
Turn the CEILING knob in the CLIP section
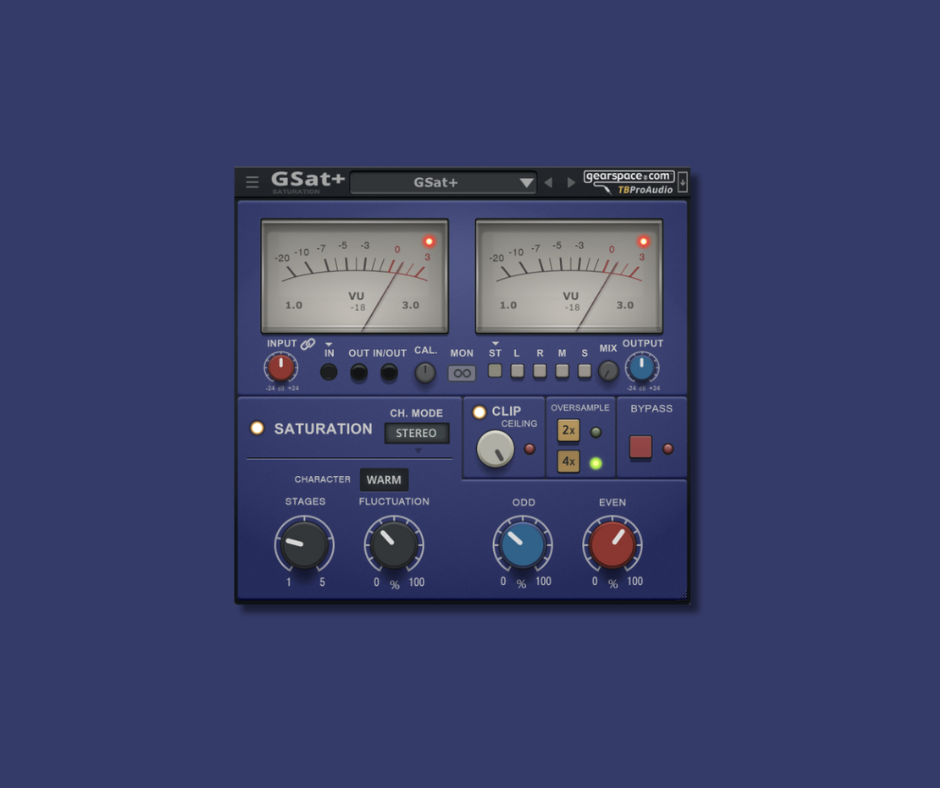495,451
